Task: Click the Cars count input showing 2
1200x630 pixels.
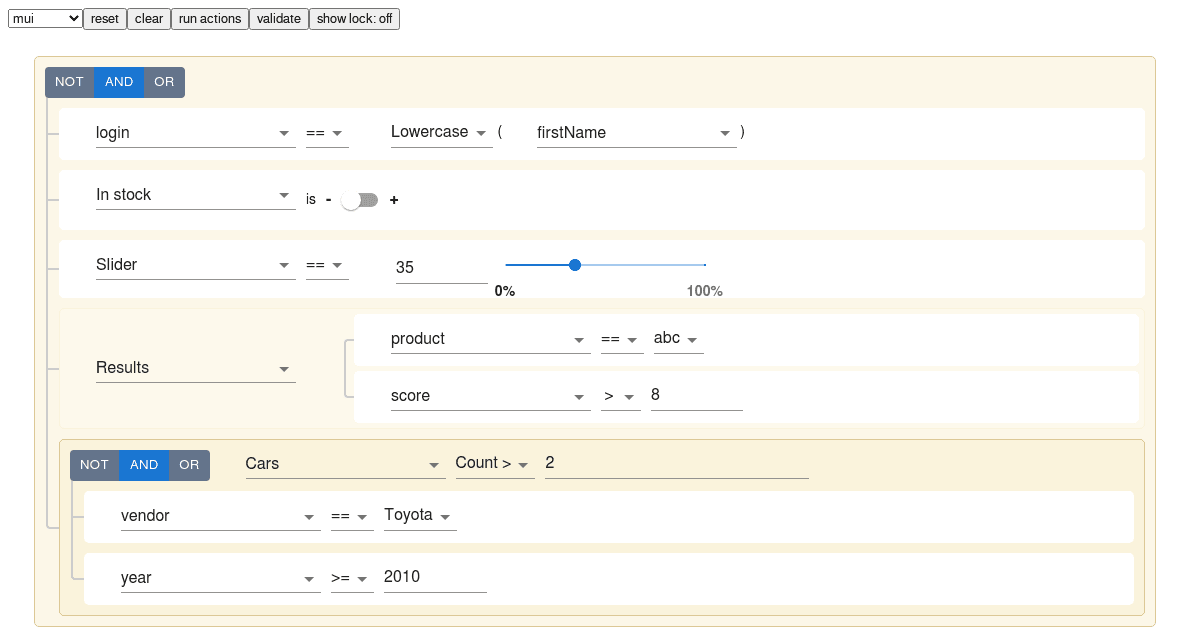Action: pyautogui.click(x=677, y=463)
